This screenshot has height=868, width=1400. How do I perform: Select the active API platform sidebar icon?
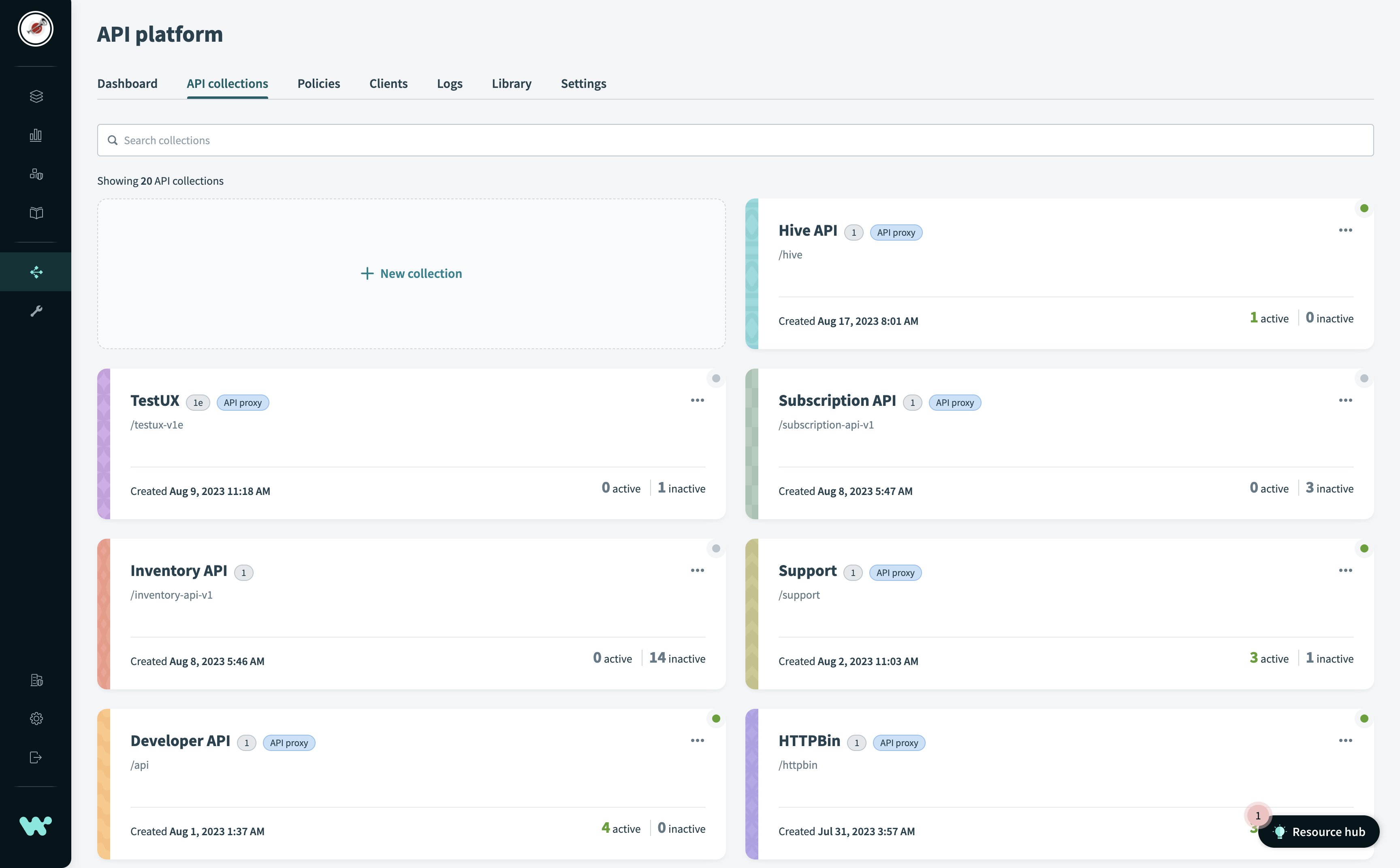[36, 271]
